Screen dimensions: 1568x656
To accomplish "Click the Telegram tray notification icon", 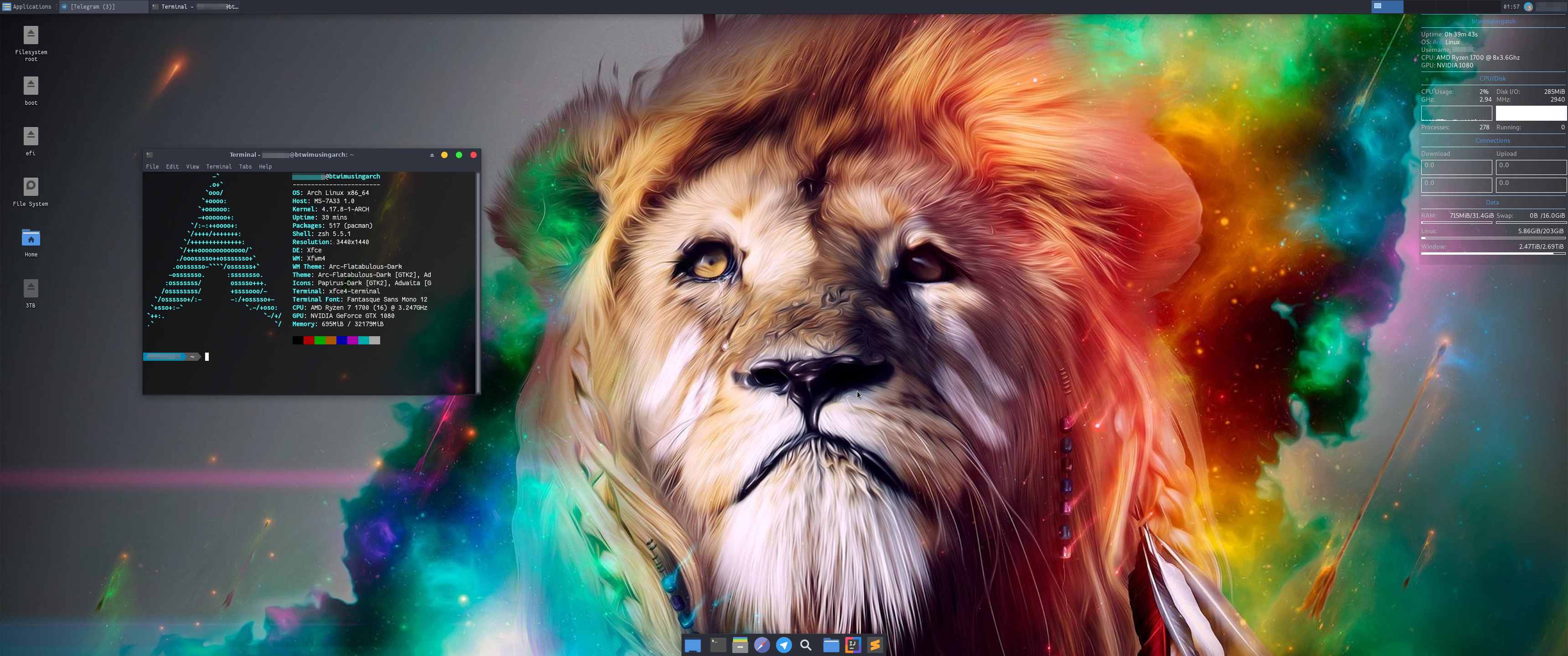I will pos(1528,7).
